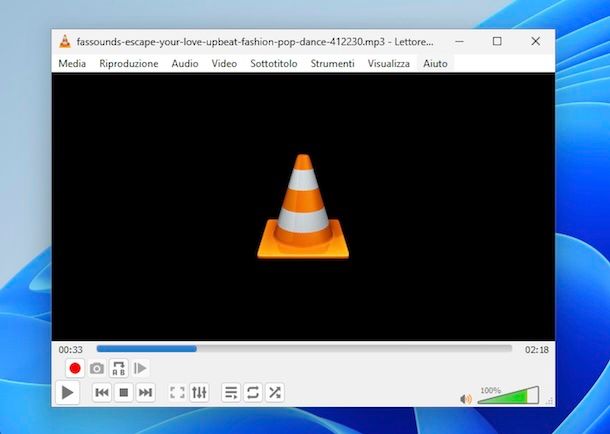Open the Riproduzione menu
Screen dimensions: 610x434
click(x=129, y=63)
